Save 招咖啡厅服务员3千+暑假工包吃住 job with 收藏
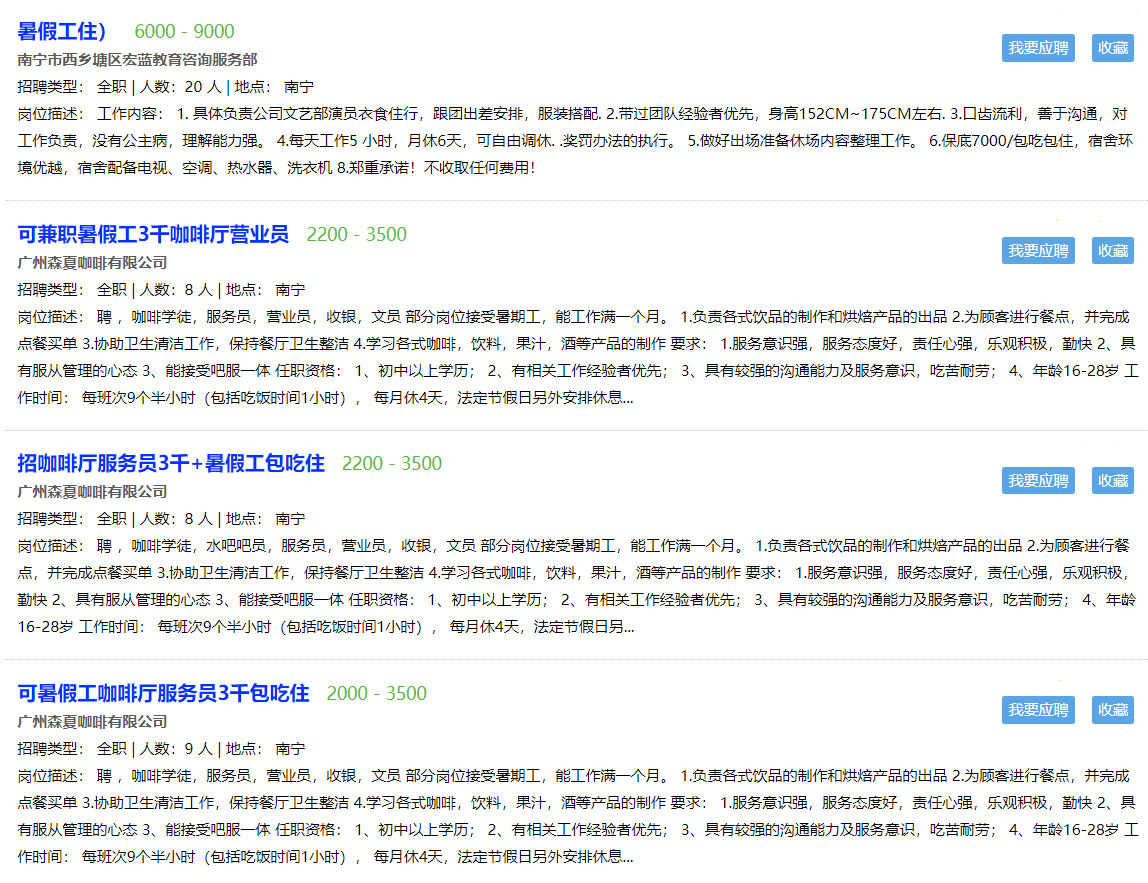Image resolution: width=1148 pixels, height=883 pixels. point(1112,481)
